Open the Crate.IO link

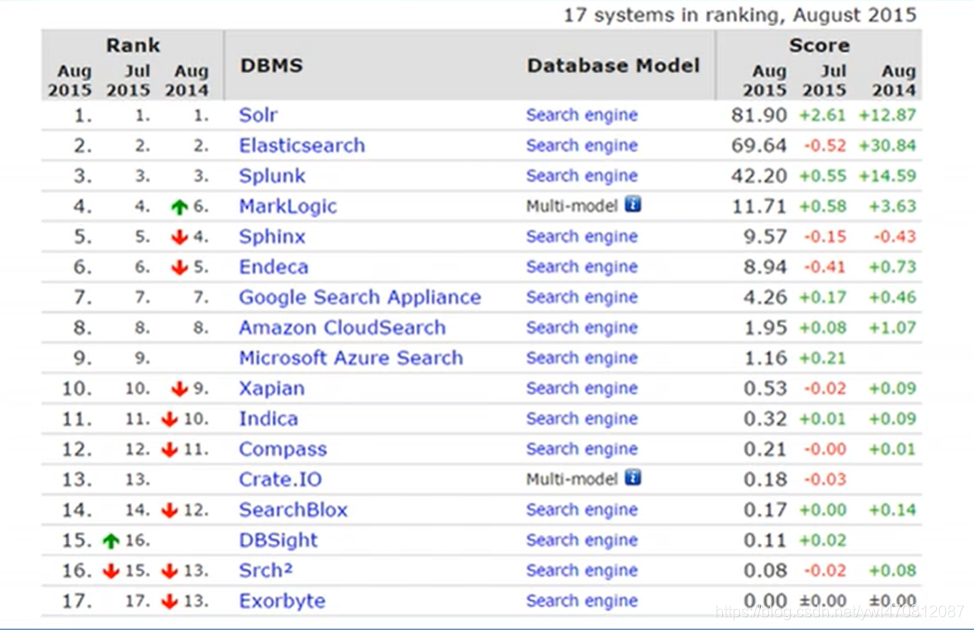[x=280, y=480]
